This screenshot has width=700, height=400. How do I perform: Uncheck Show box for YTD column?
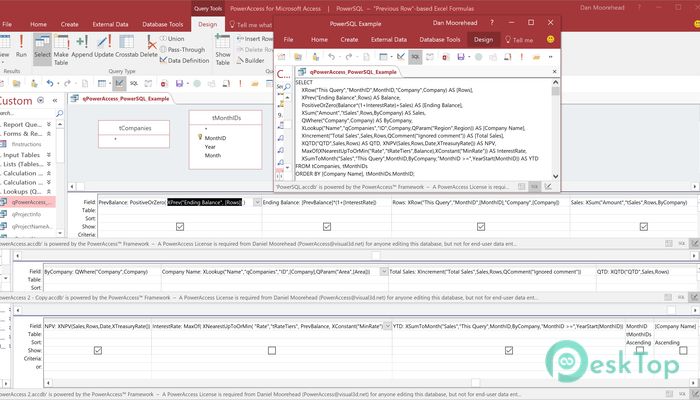(509, 350)
